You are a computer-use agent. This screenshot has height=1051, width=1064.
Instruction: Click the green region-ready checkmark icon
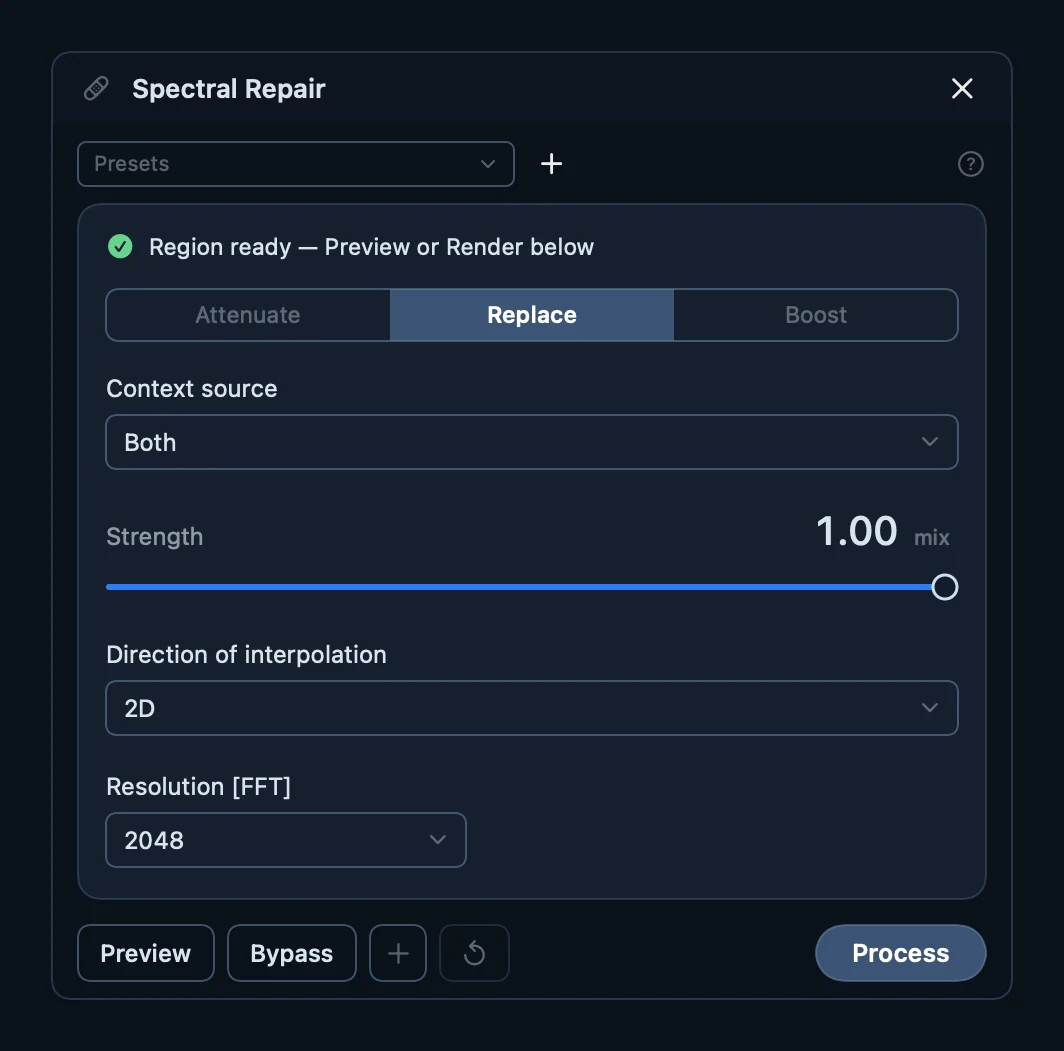coord(120,246)
